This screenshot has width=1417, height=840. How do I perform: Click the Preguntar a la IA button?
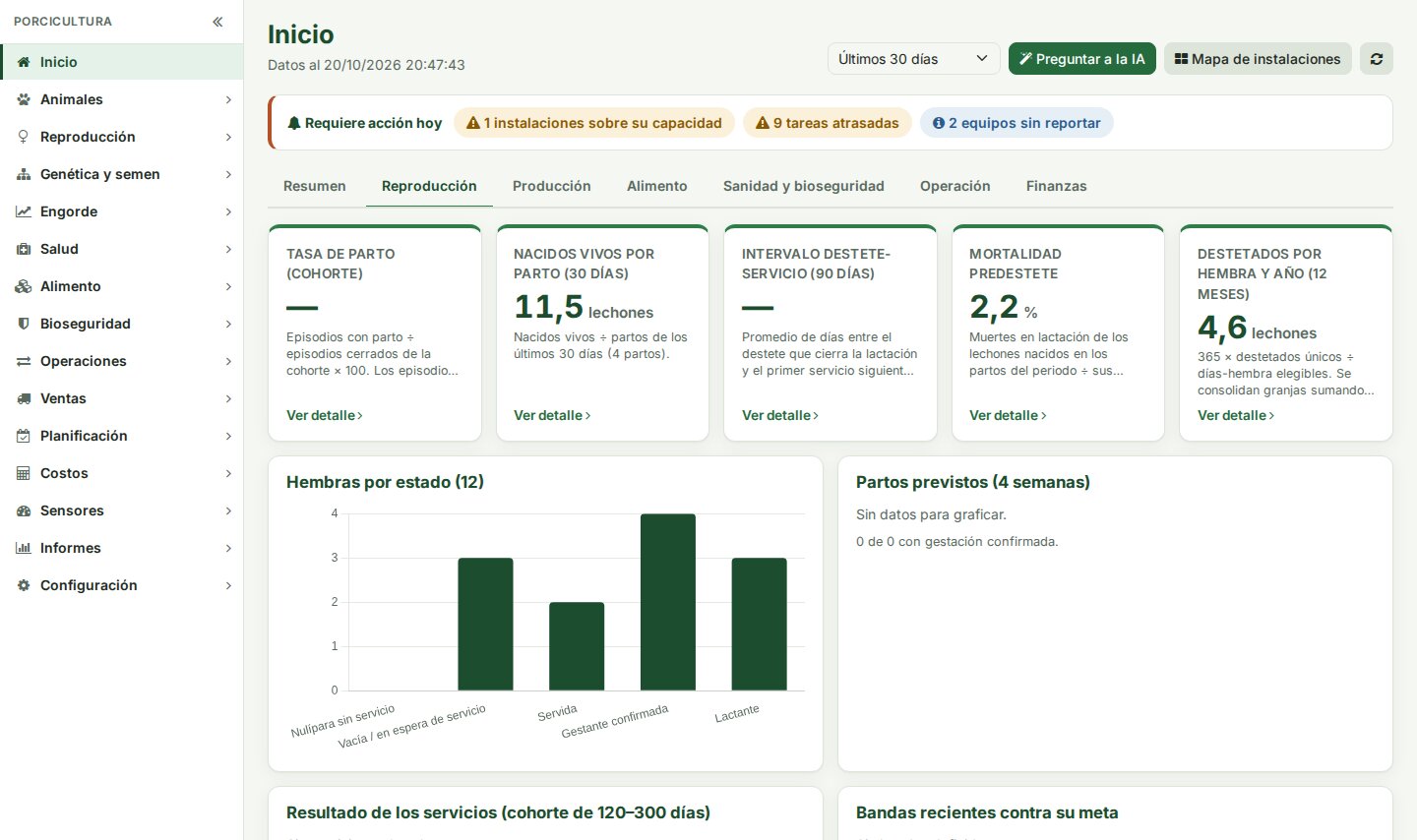click(x=1082, y=59)
